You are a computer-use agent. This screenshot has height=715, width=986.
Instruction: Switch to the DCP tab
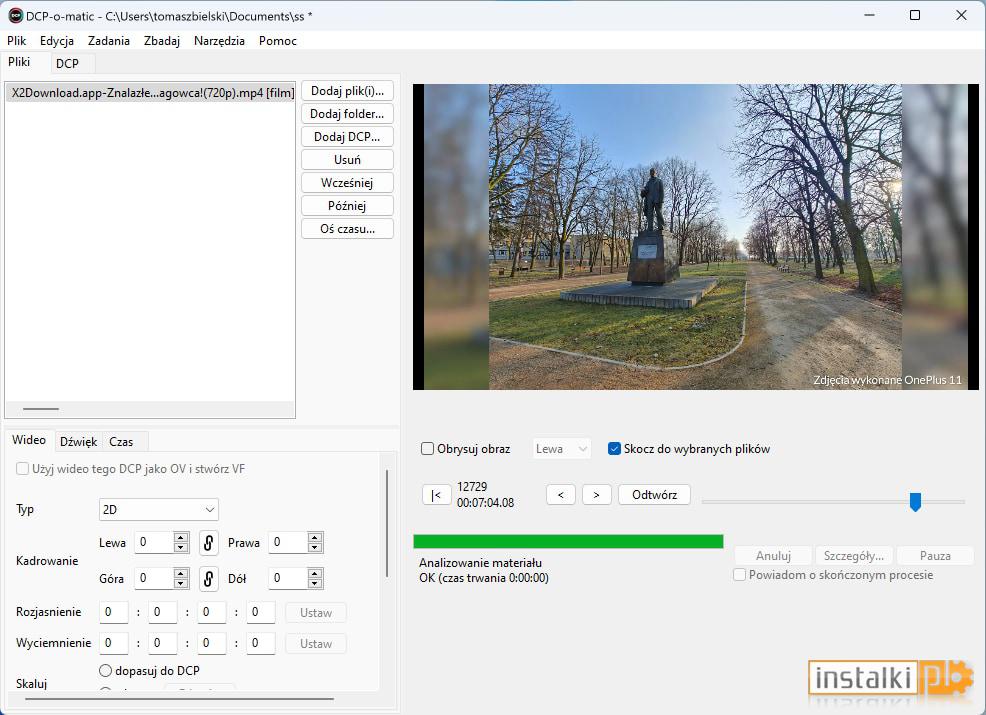(x=67, y=64)
